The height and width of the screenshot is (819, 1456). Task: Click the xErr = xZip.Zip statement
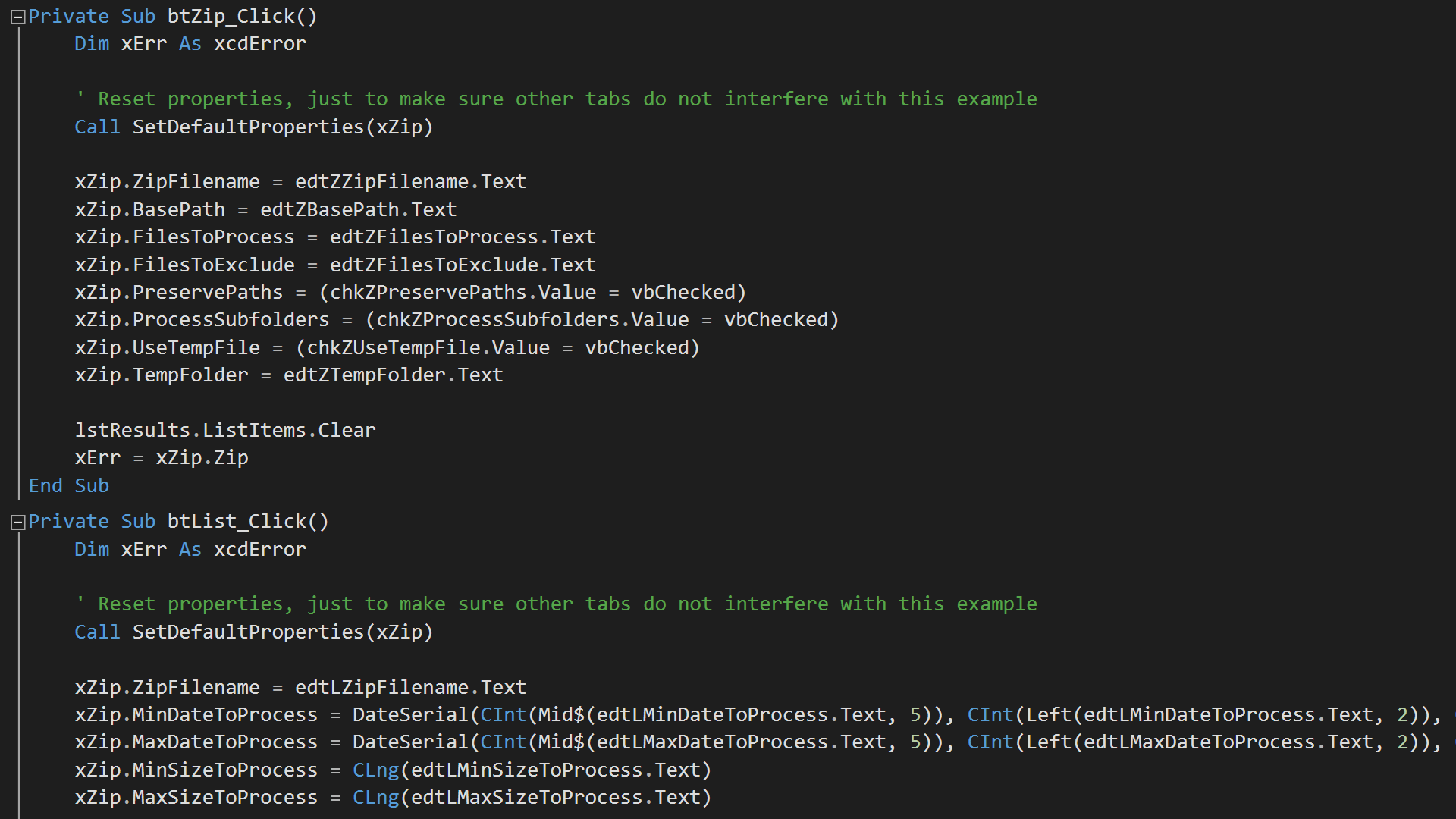pyautogui.click(x=162, y=458)
